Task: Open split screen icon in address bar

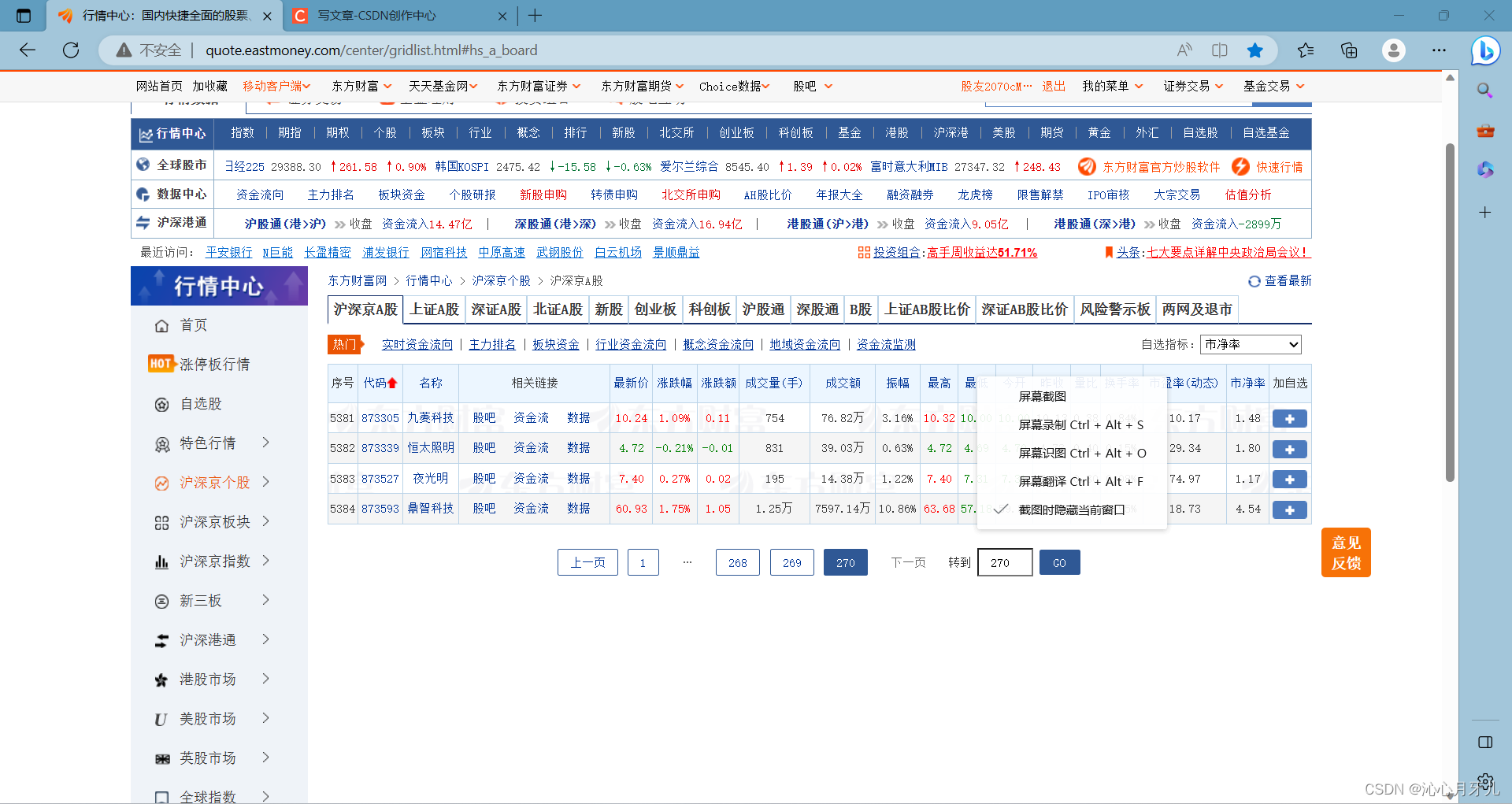Action: (x=1220, y=50)
